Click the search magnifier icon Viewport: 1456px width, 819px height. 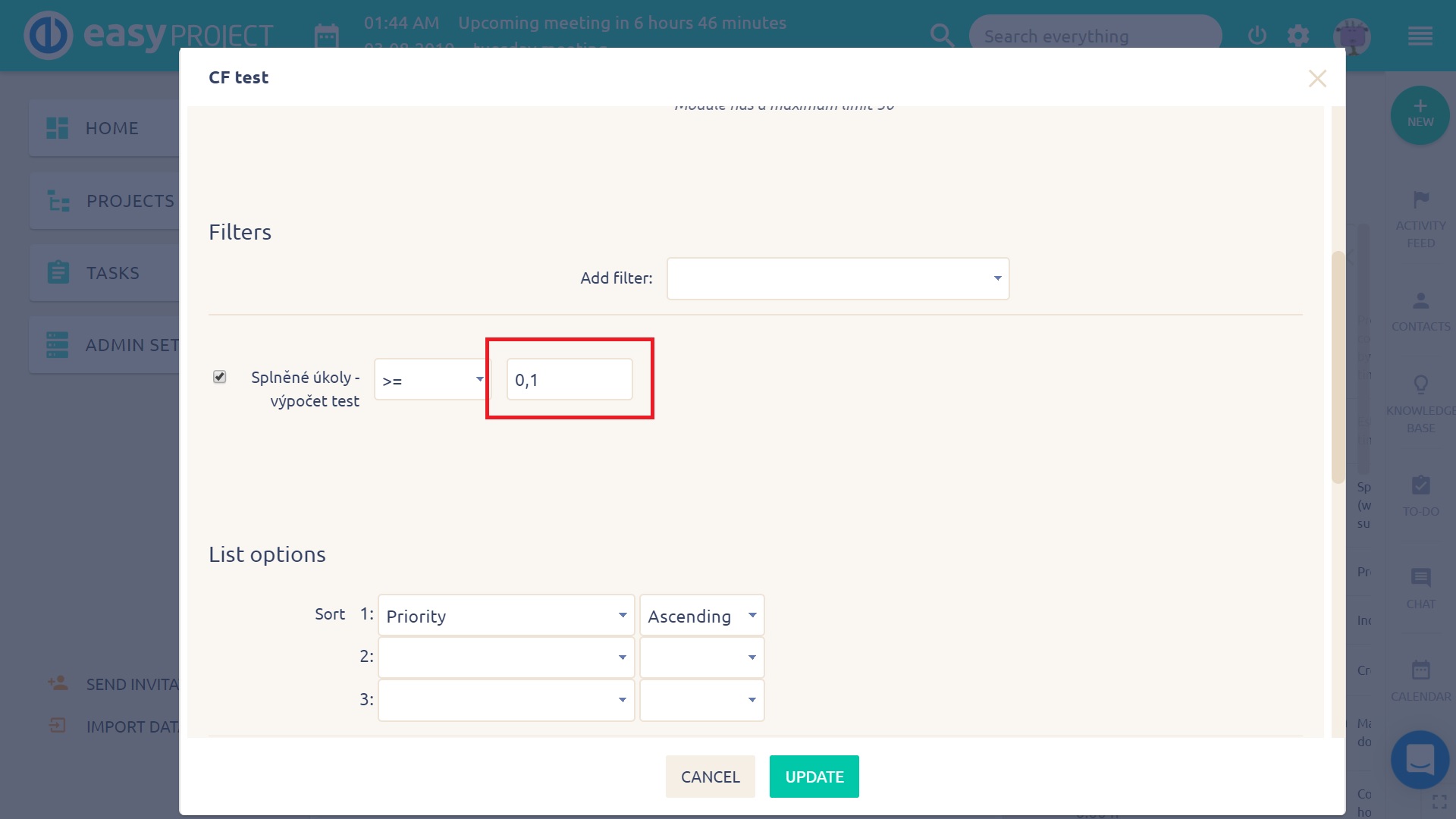pyautogui.click(x=942, y=36)
